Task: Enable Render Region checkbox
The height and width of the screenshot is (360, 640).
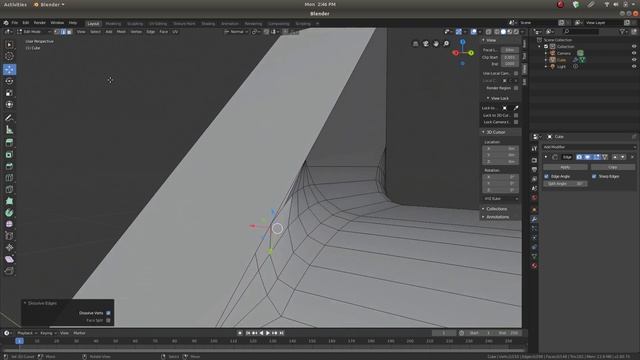Action: coord(516,88)
